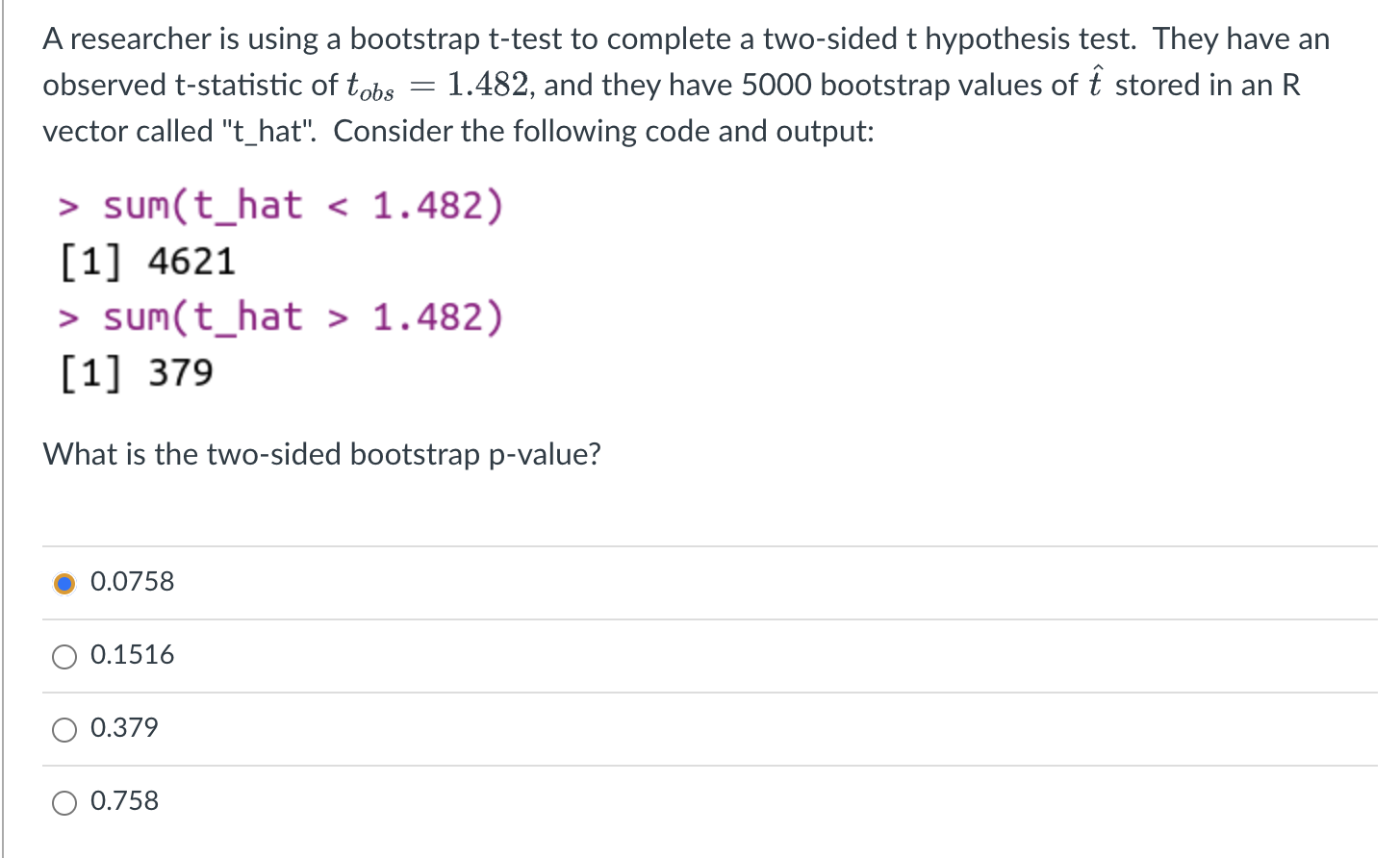1400x858 pixels.
Task: Select the 0.379 answer option
Action: coord(64,729)
